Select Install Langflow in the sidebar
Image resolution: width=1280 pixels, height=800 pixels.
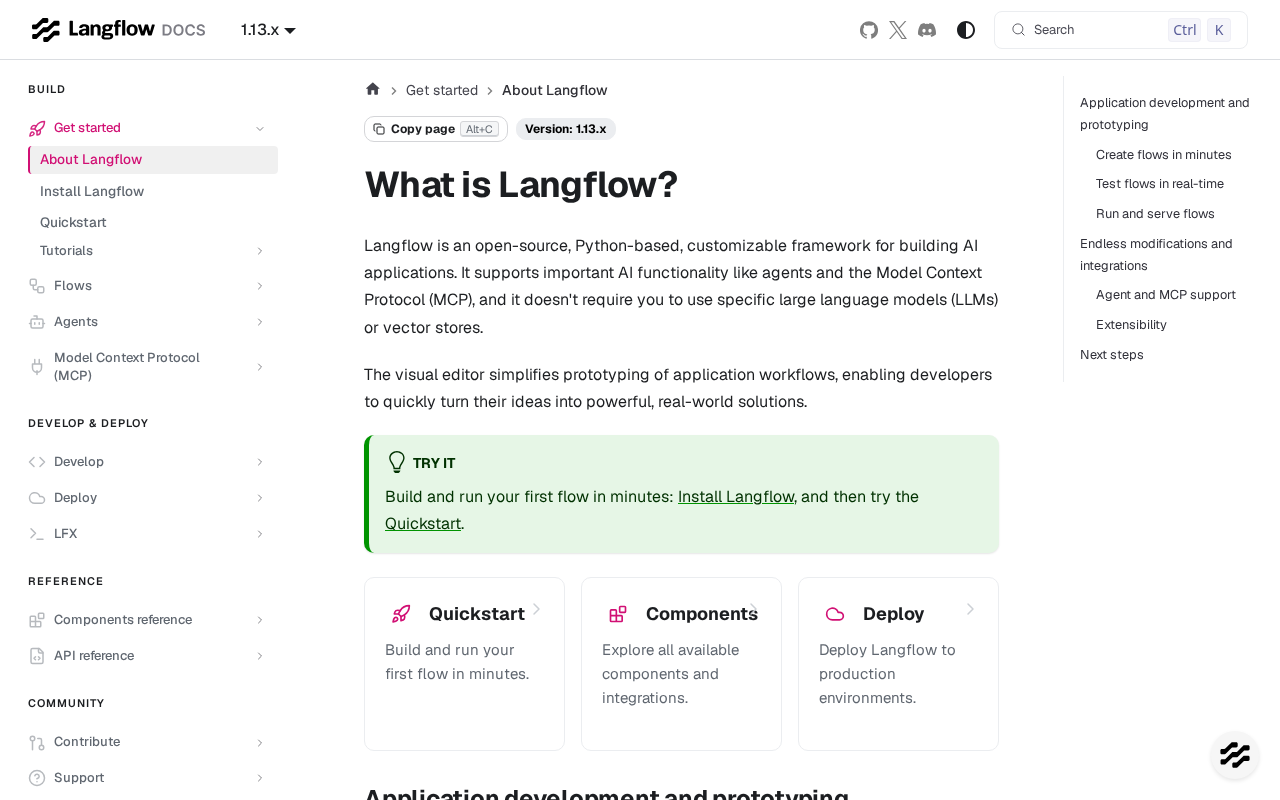click(x=92, y=191)
